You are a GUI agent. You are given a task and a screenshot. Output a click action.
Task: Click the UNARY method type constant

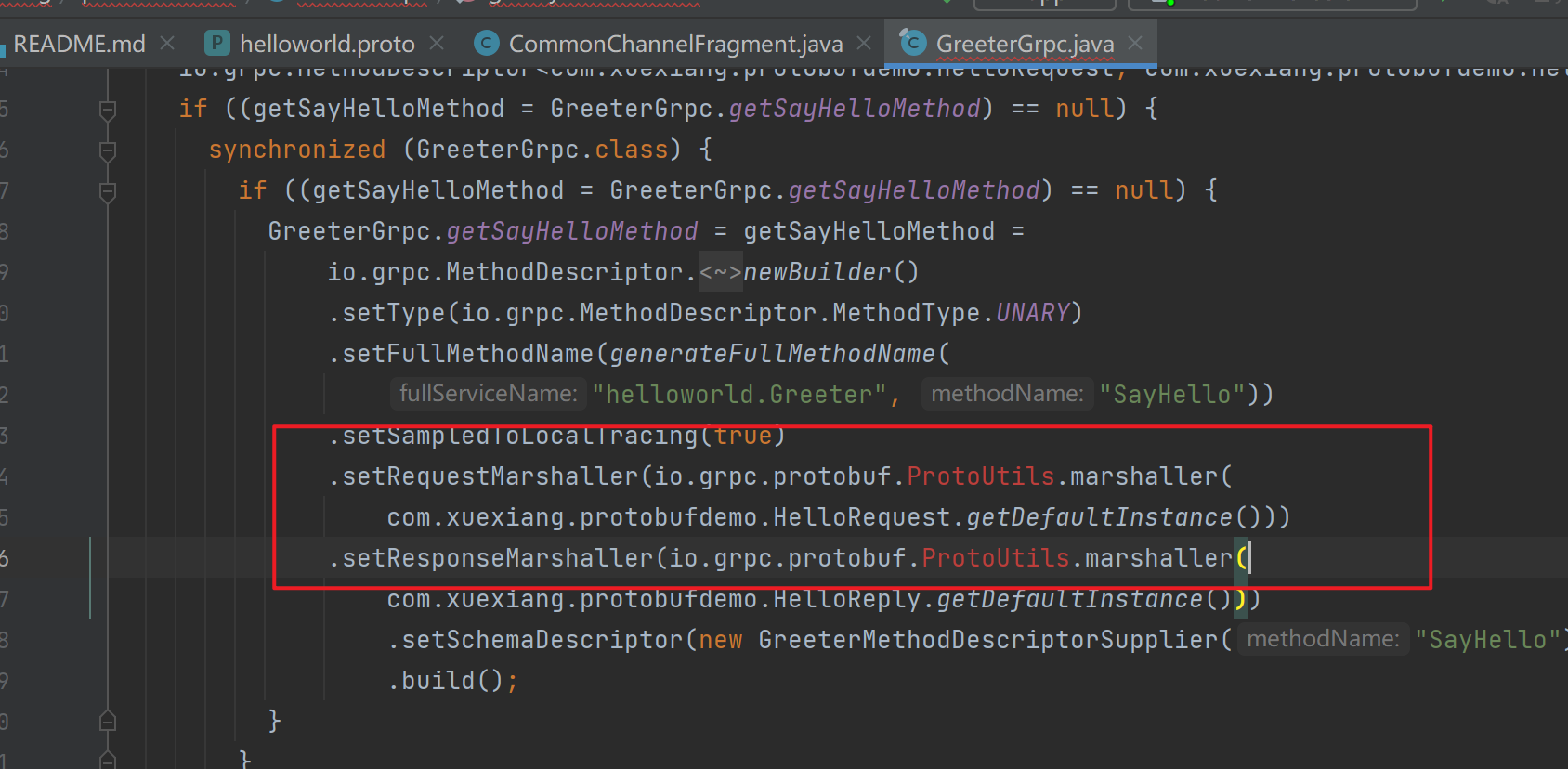(1033, 313)
